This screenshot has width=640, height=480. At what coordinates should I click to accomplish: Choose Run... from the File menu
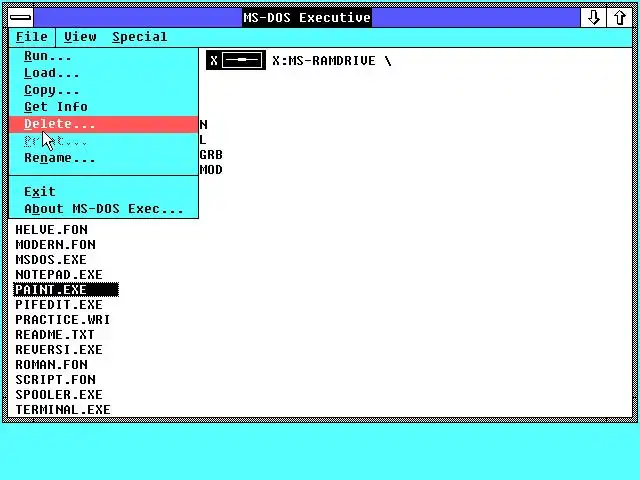point(104,56)
